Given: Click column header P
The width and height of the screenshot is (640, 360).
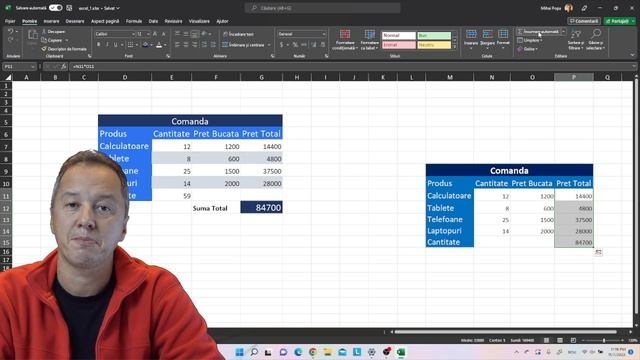Looking at the screenshot, I should click(574, 77).
